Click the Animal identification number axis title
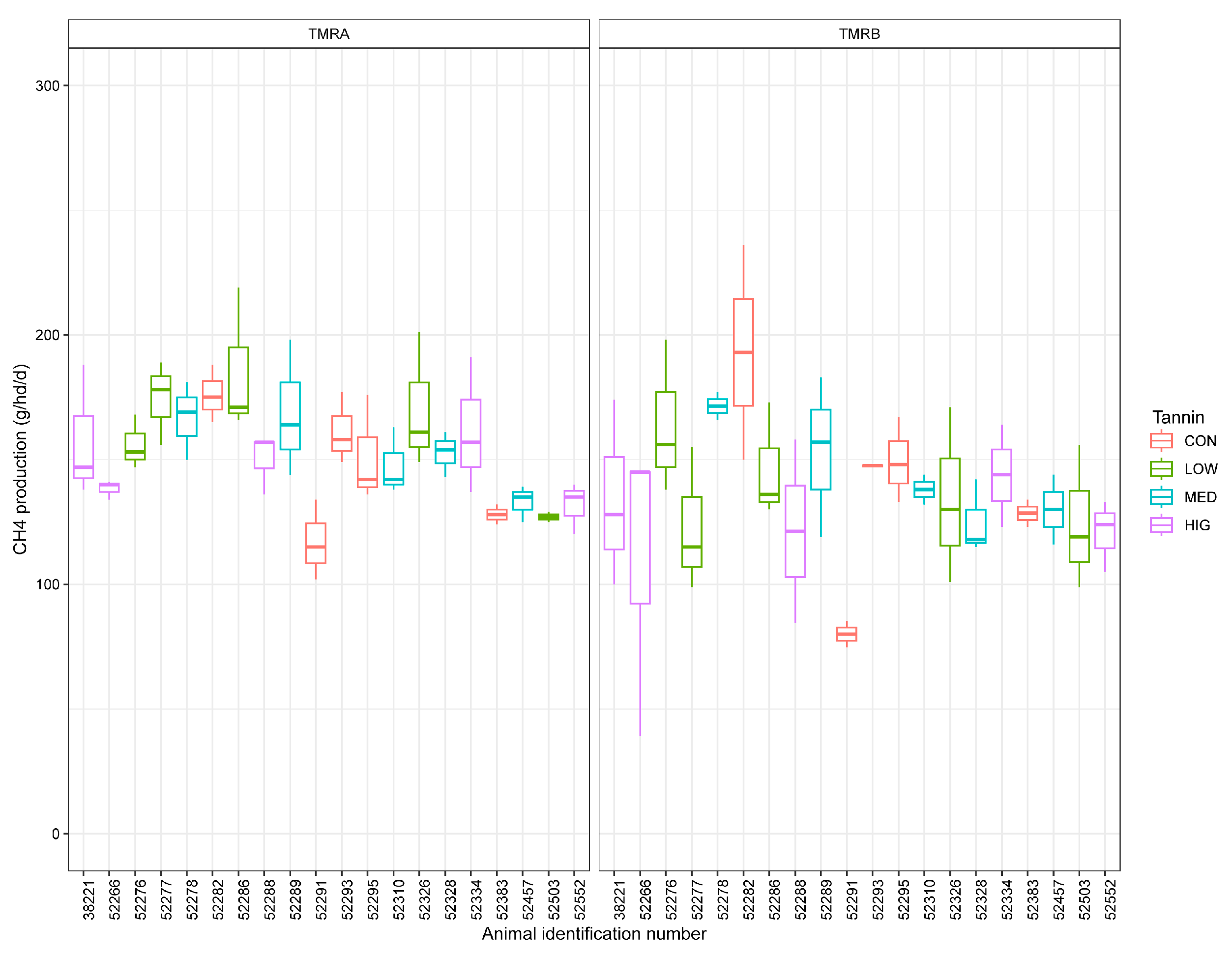Image resolution: width=1232 pixels, height=953 pixels. [593, 934]
